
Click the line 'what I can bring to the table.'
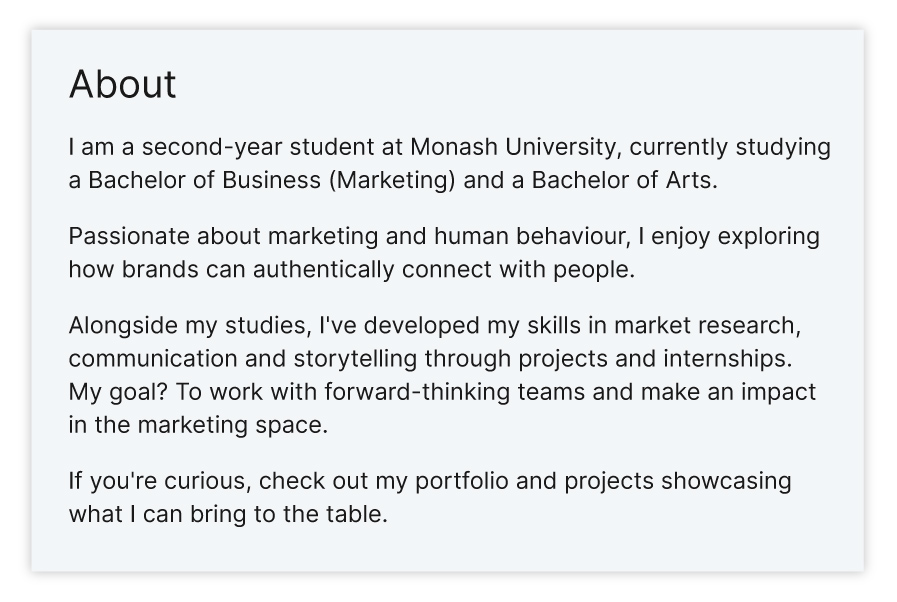pos(228,514)
